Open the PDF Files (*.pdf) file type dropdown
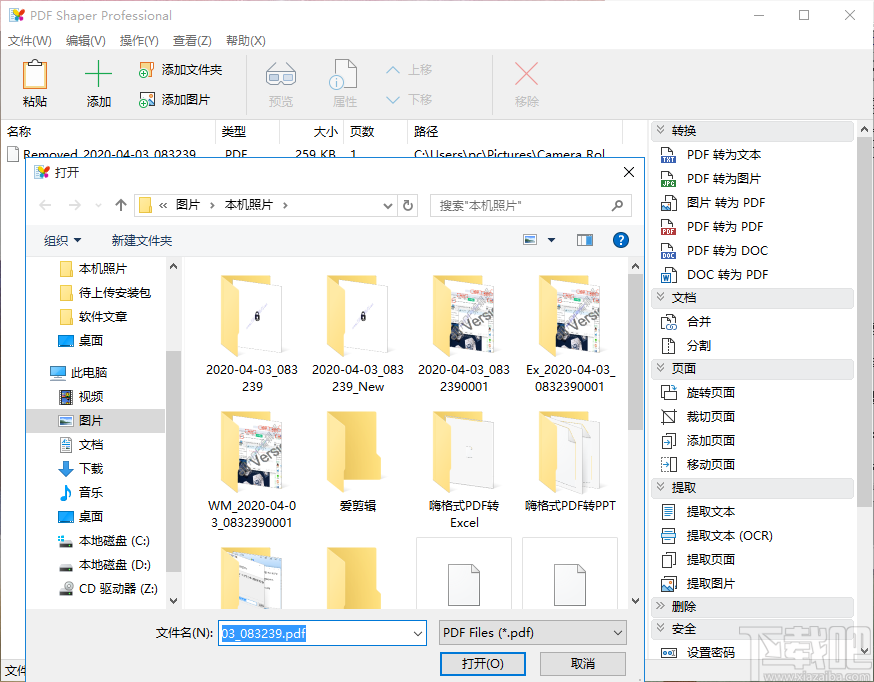This screenshot has height=682, width=874. (x=532, y=632)
